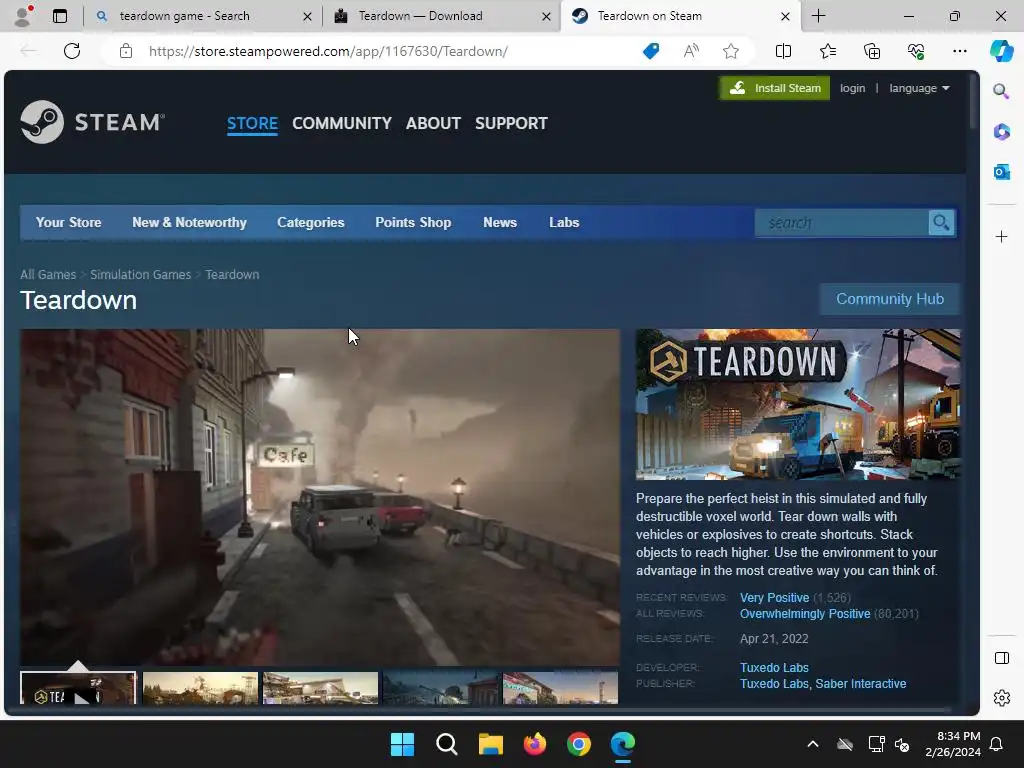Open the Windows Start menu

pos(402,744)
